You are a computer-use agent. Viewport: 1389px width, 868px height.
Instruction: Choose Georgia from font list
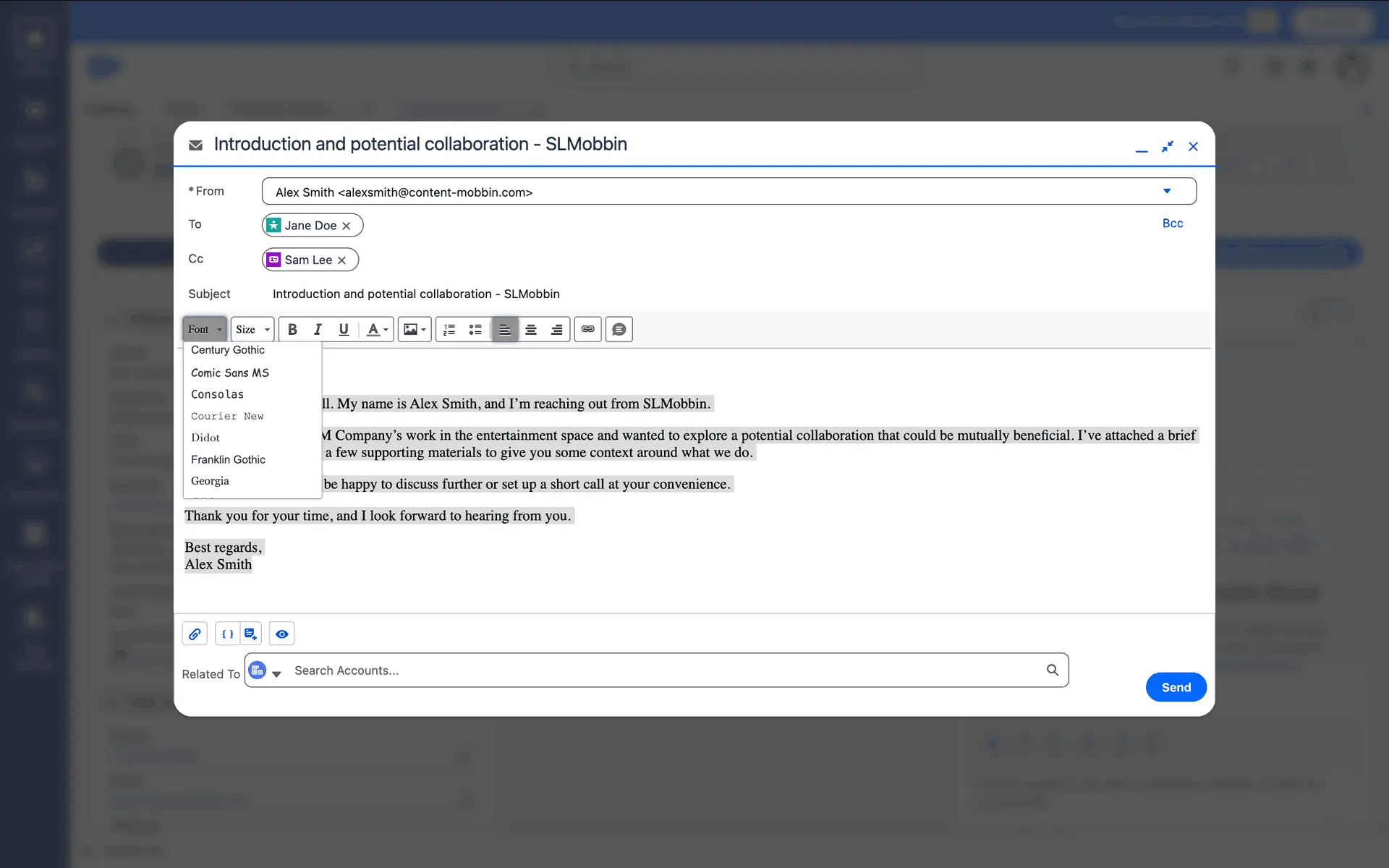pos(210,481)
